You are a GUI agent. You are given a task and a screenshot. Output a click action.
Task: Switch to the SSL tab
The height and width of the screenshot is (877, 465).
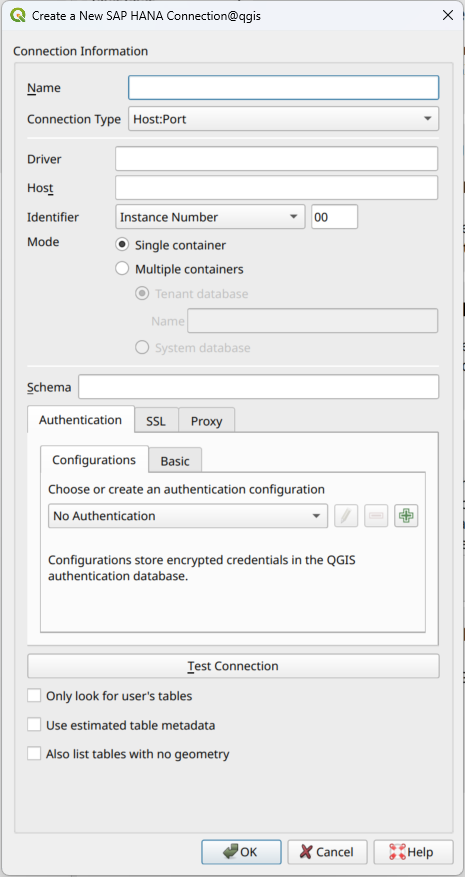[x=156, y=421]
